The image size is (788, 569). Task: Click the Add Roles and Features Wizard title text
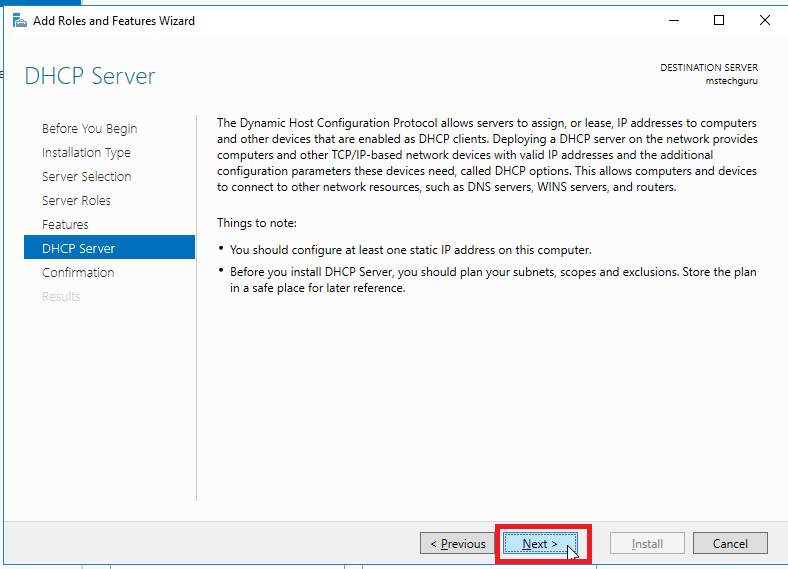point(114,21)
